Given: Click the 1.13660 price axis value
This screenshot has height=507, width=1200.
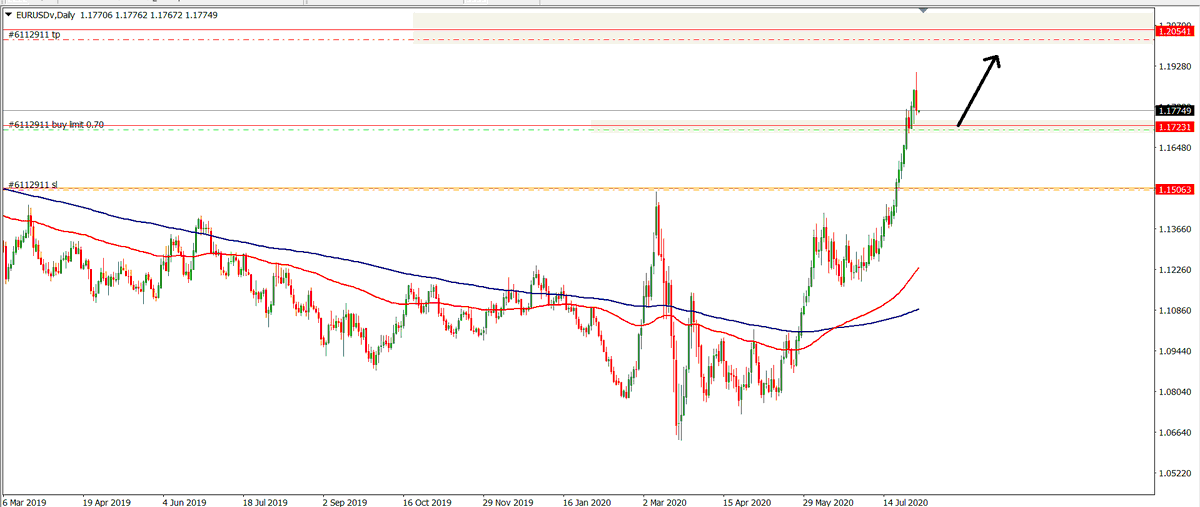Looking at the screenshot, I should pos(1173,229).
